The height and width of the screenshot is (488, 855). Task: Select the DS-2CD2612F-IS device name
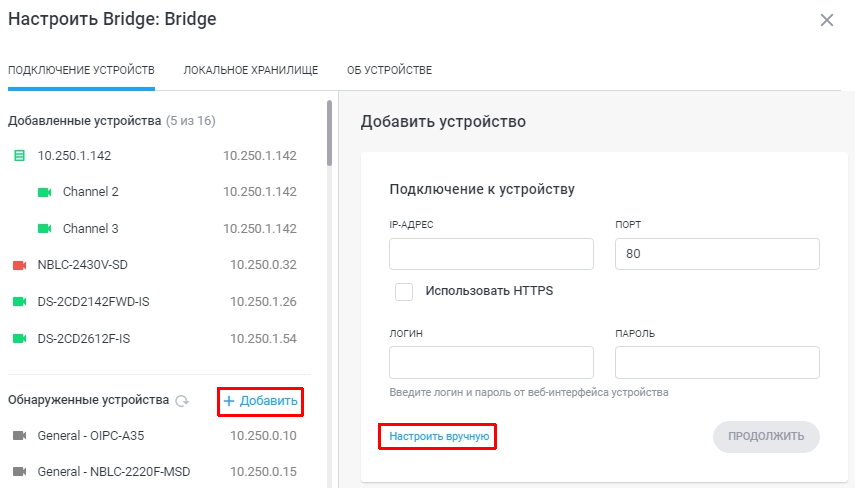point(83,339)
